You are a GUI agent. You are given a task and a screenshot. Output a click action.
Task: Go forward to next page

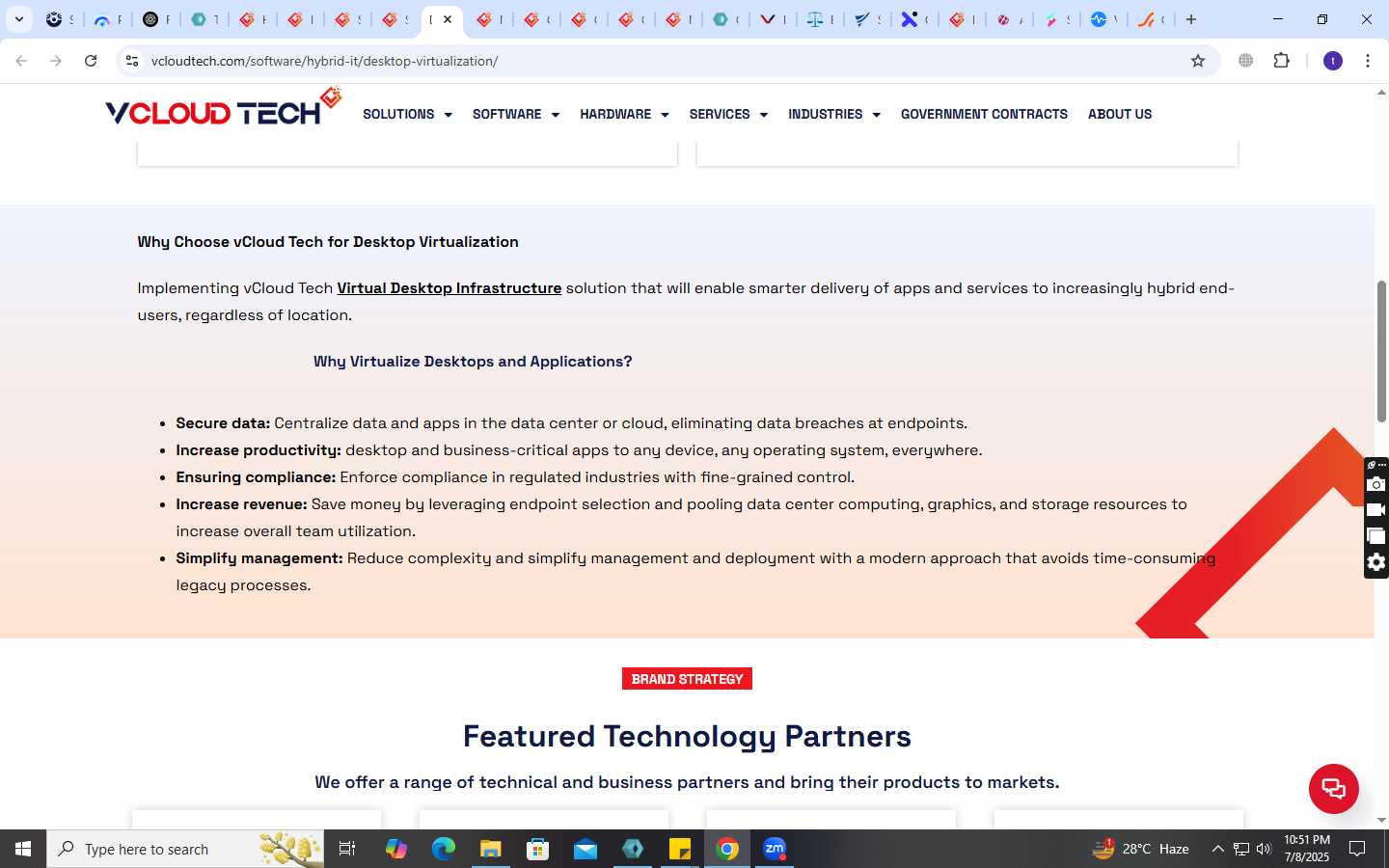pyautogui.click(x=56, y=61)
